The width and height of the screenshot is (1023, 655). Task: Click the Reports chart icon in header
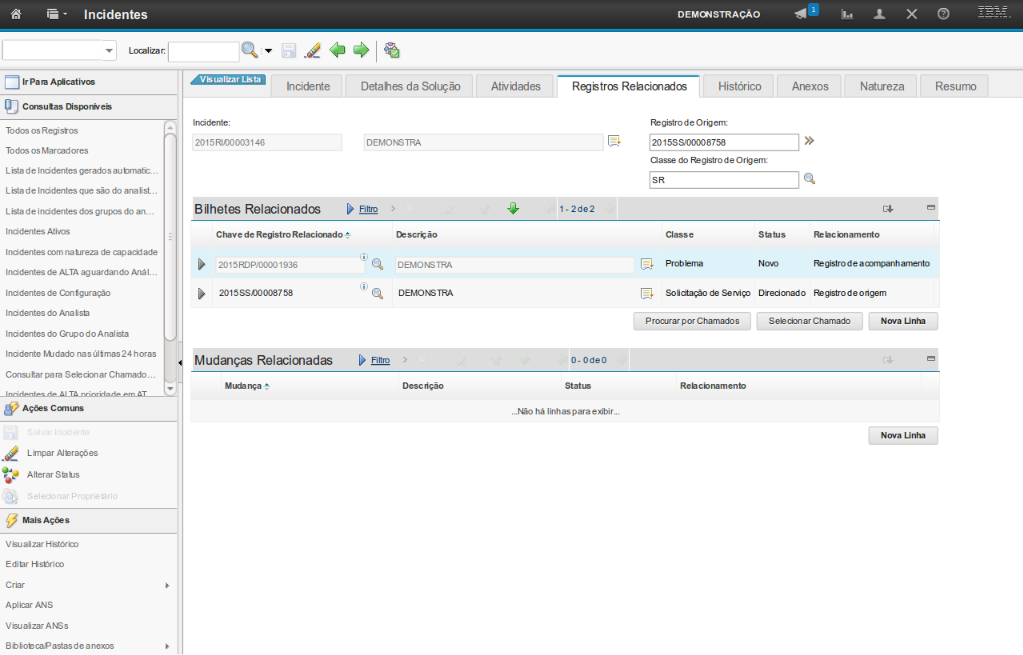[847, 15]
